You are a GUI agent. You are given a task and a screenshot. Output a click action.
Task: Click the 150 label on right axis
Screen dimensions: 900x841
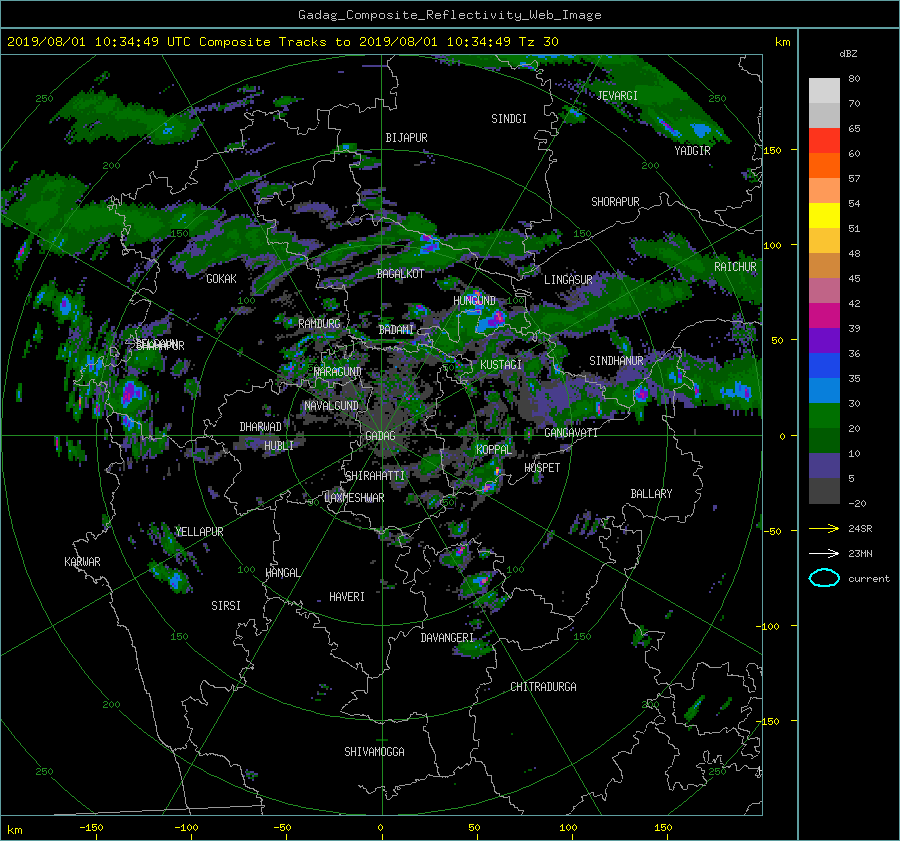point(773,150)
